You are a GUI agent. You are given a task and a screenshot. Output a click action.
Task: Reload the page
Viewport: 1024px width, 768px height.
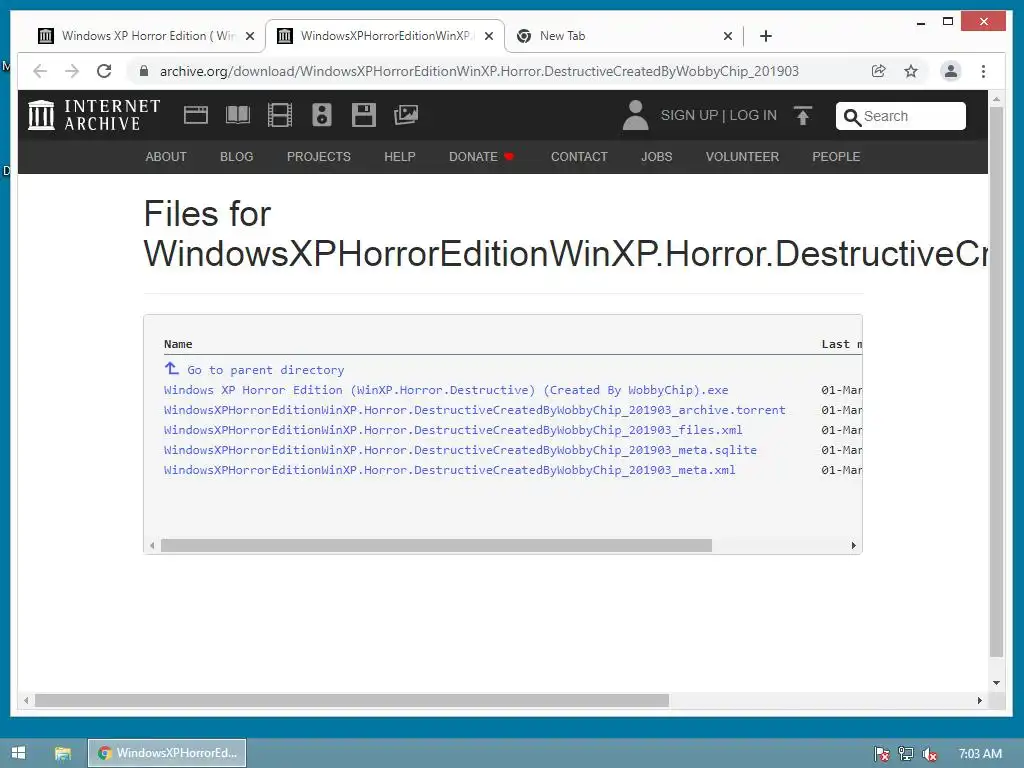click(x=104, y=71)
